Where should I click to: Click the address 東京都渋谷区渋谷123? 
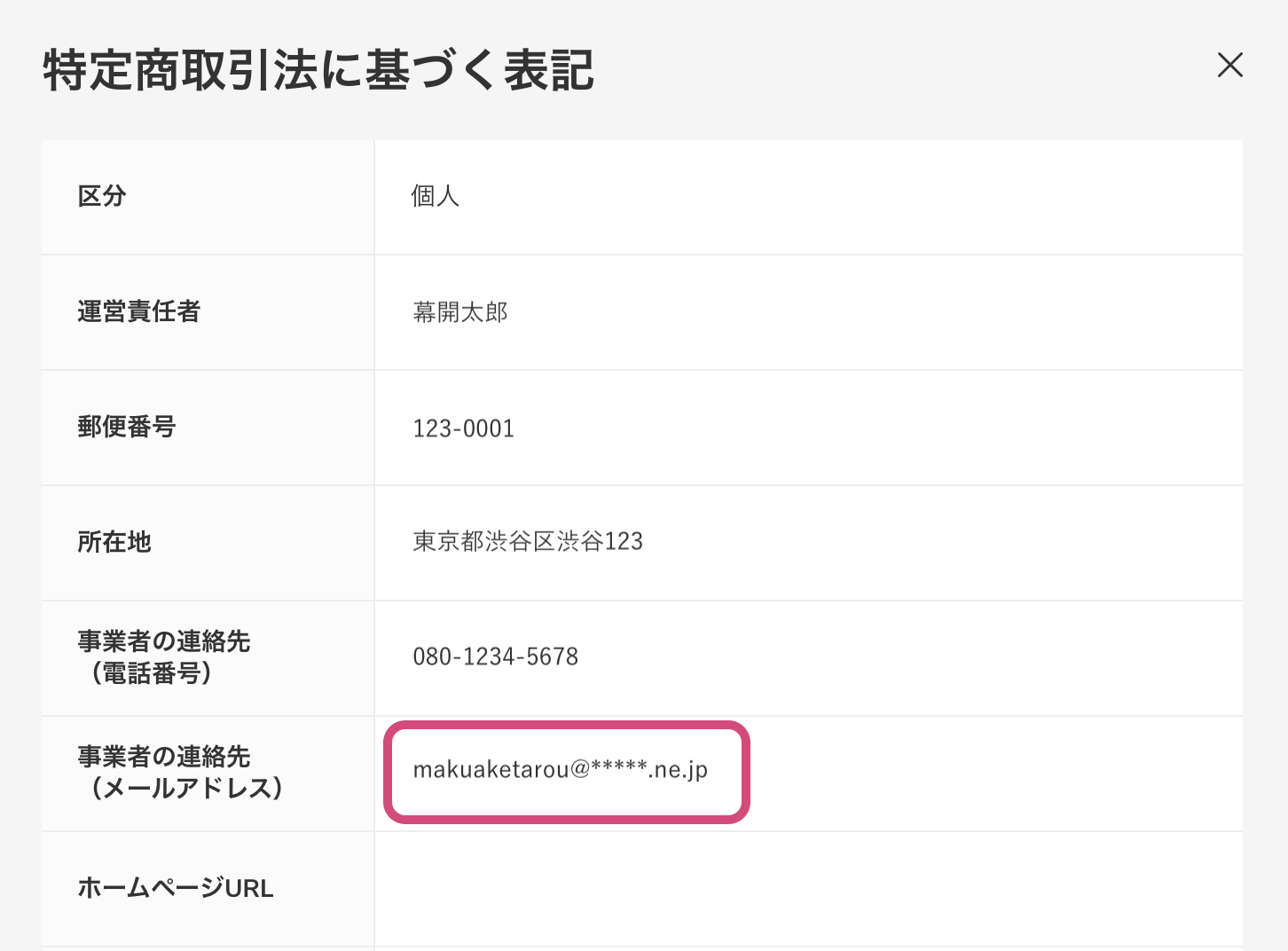point(527,541)
